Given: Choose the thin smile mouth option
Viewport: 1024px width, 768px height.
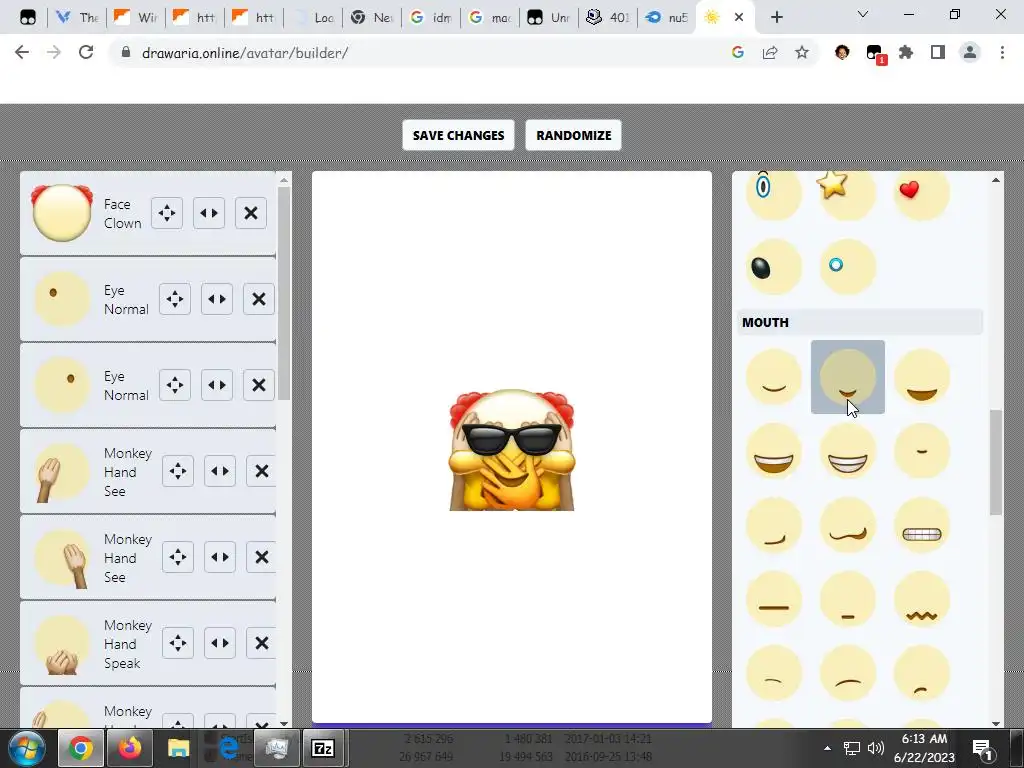Looking at the screenshot, I should click(774, 377).
